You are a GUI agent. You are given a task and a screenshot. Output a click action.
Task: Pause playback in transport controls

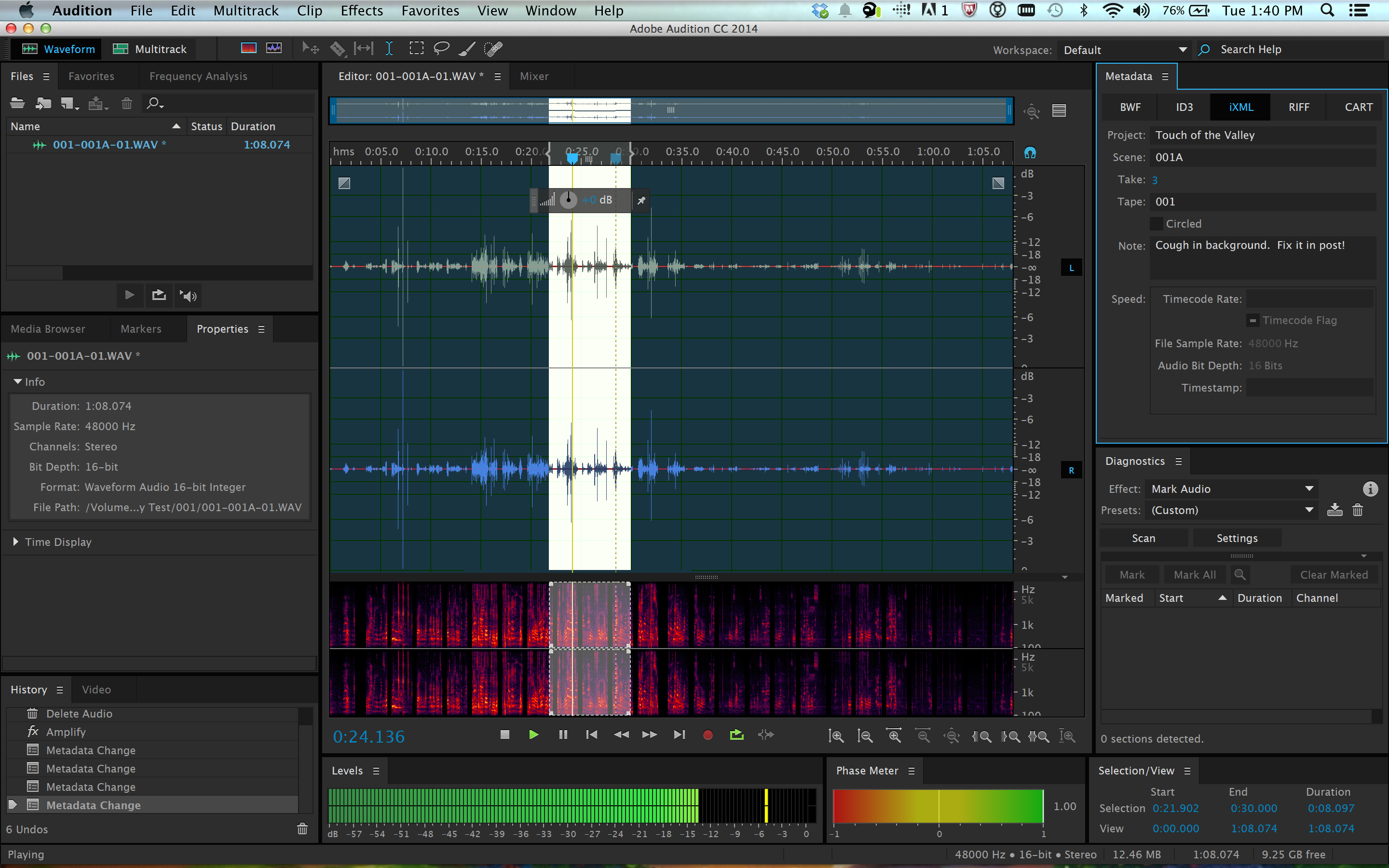(x=563, y=735)
